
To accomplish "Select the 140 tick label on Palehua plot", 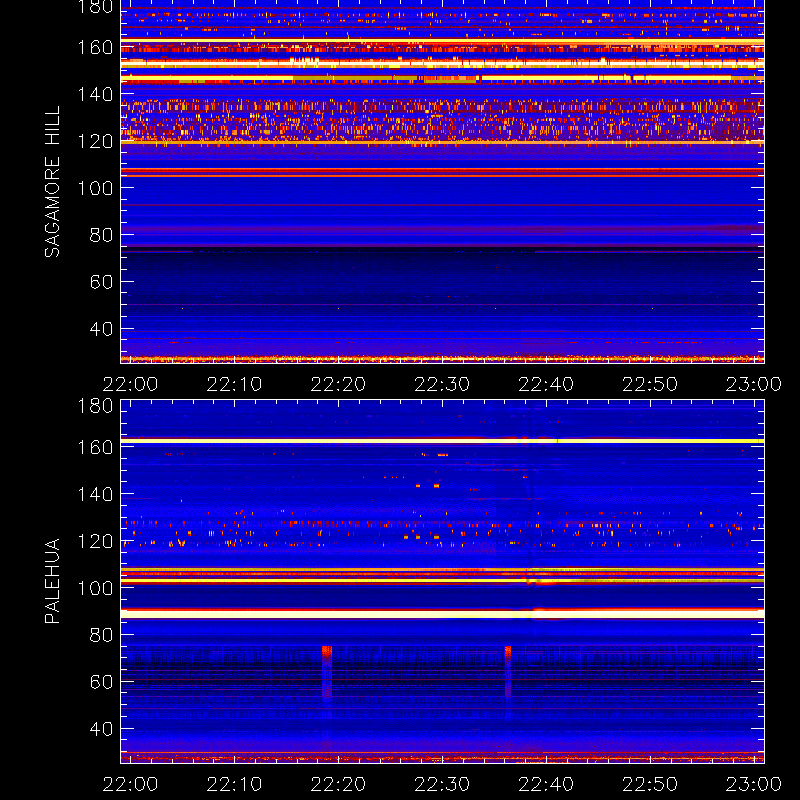I will coord(95,494).
